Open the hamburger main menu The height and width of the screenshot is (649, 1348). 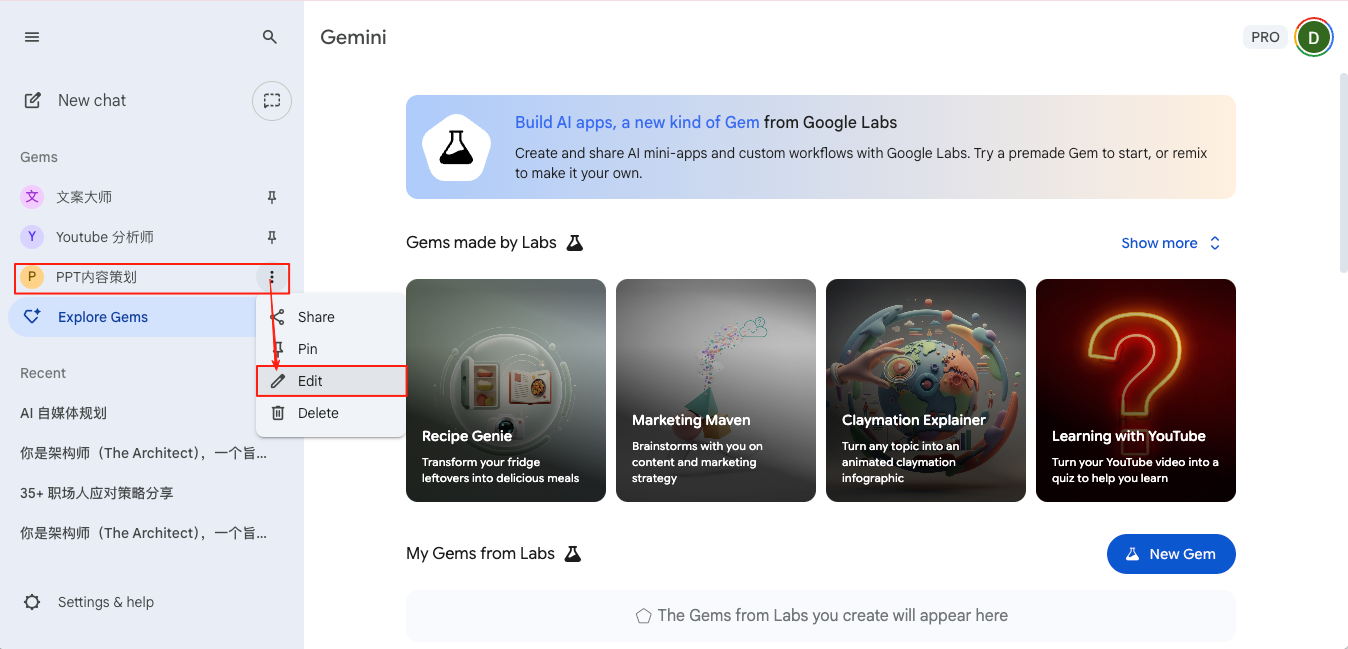(32, 37)
